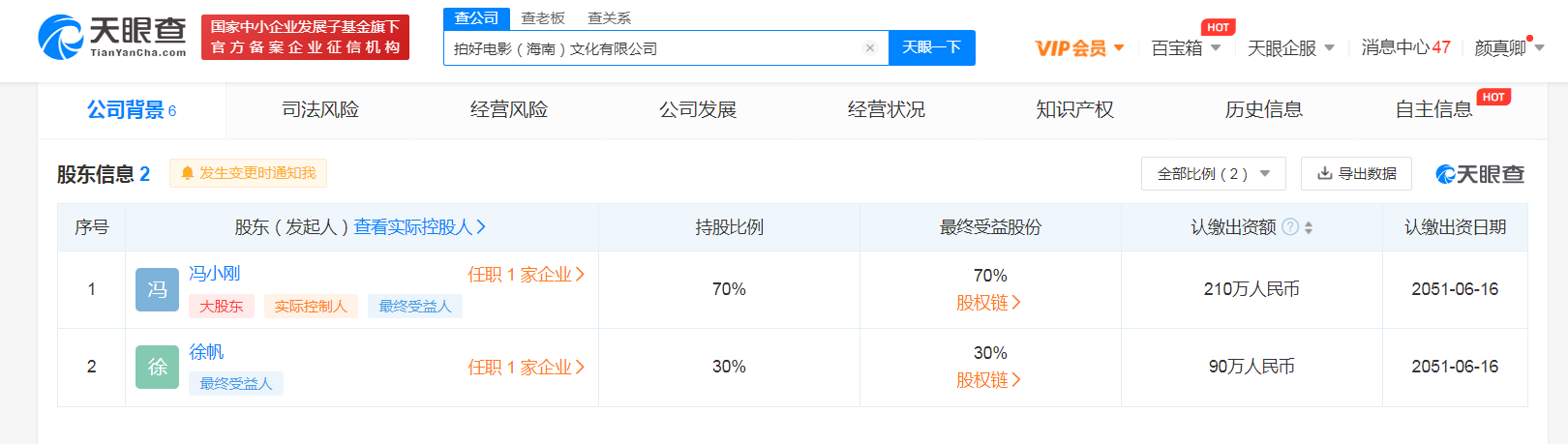Click the TianYanCha logo icon
The image size is (1568, 444).
pyautogui.click(x=60, y=37)
